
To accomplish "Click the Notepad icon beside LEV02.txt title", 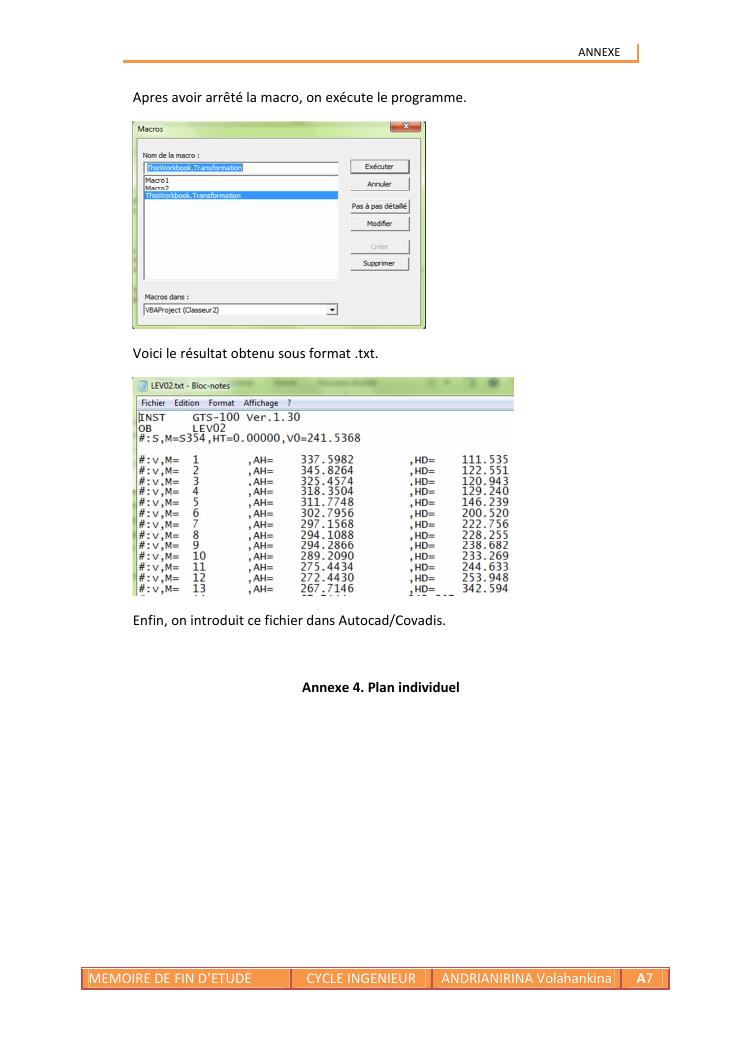I will (x=142, y=387).
